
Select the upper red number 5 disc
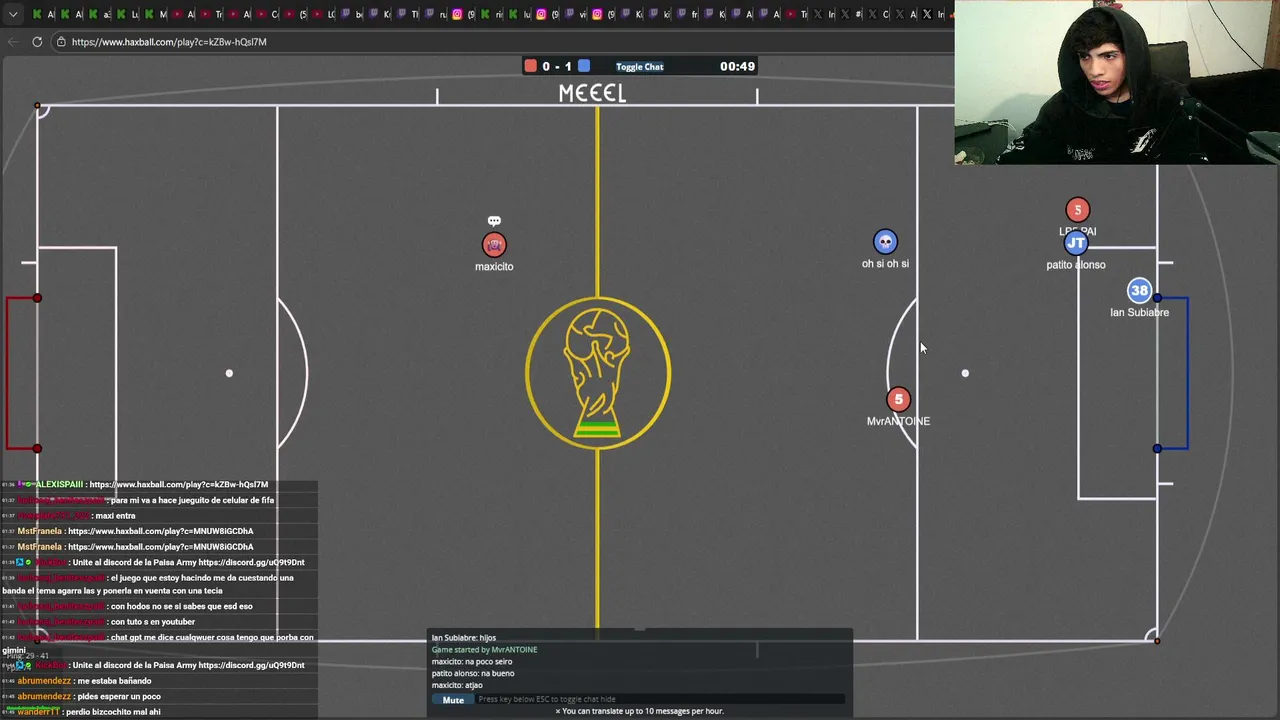click(1077, 210)
